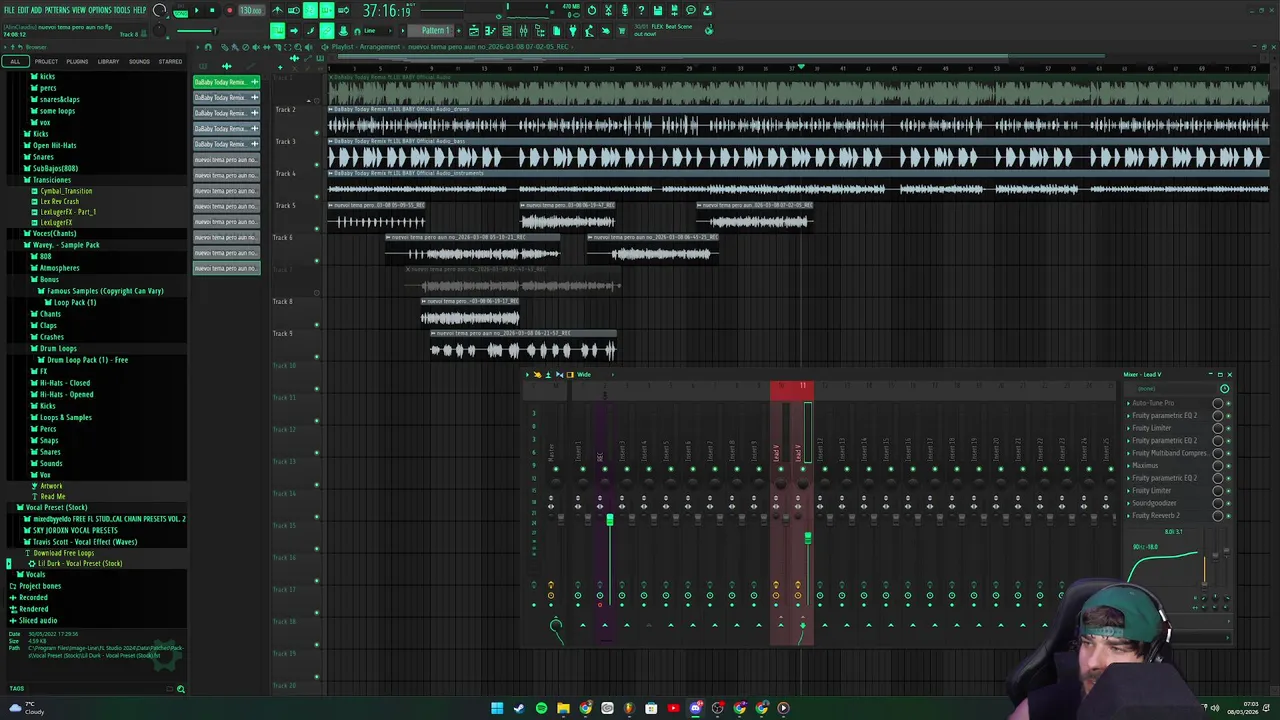Click the 37:16:19 time display

pyautogui.click(x=387, y=10)
